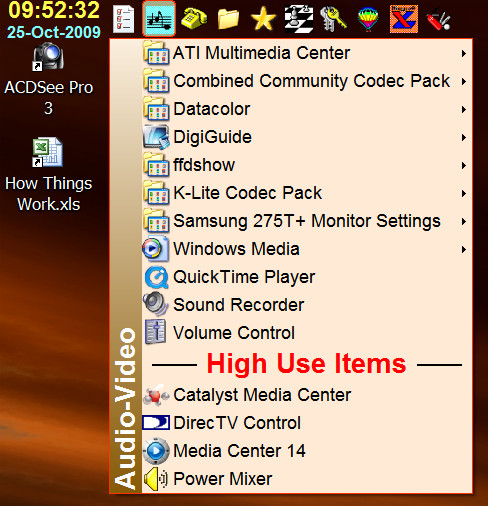Expand the DigiGuide submenu arrow
488x506 pixels.
coord(464,137)
